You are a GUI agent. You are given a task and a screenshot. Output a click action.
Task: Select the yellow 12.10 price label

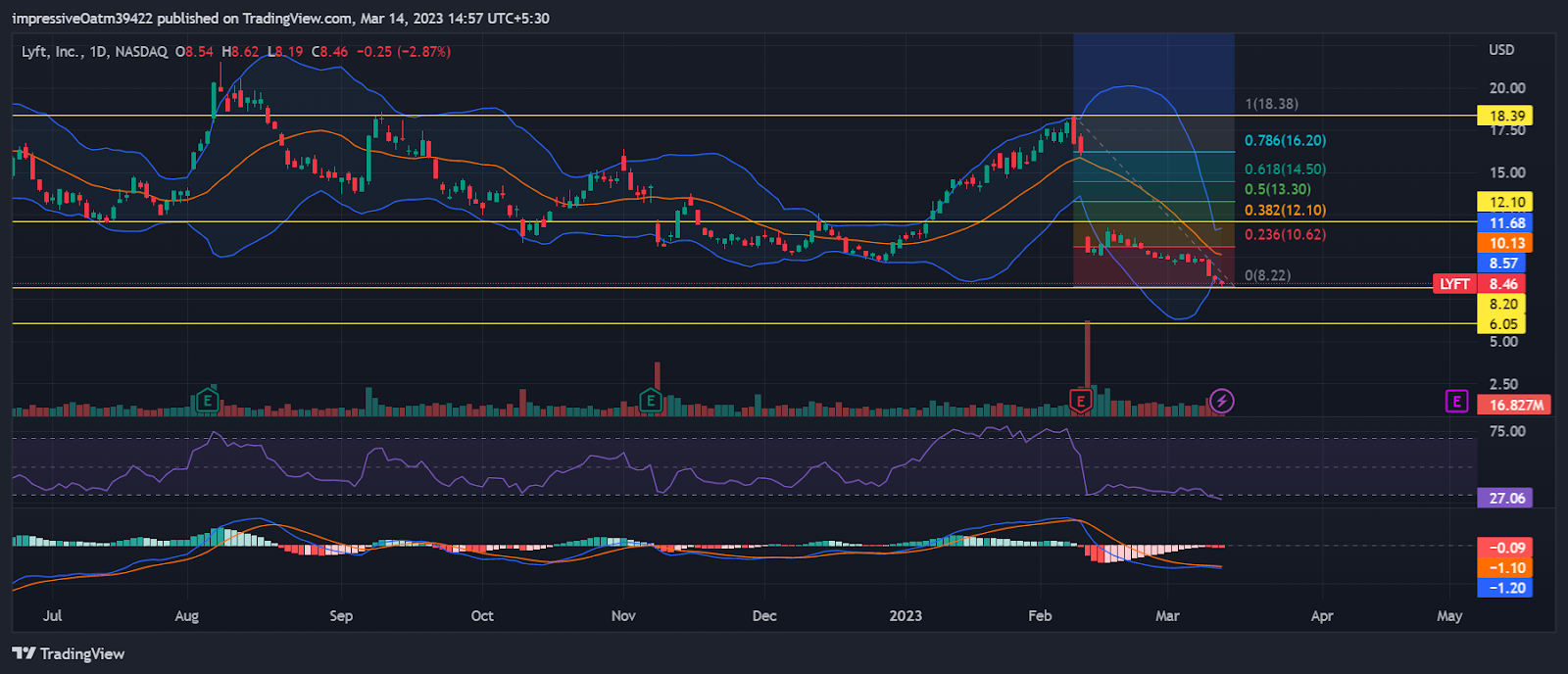(x=1507, y=202)
